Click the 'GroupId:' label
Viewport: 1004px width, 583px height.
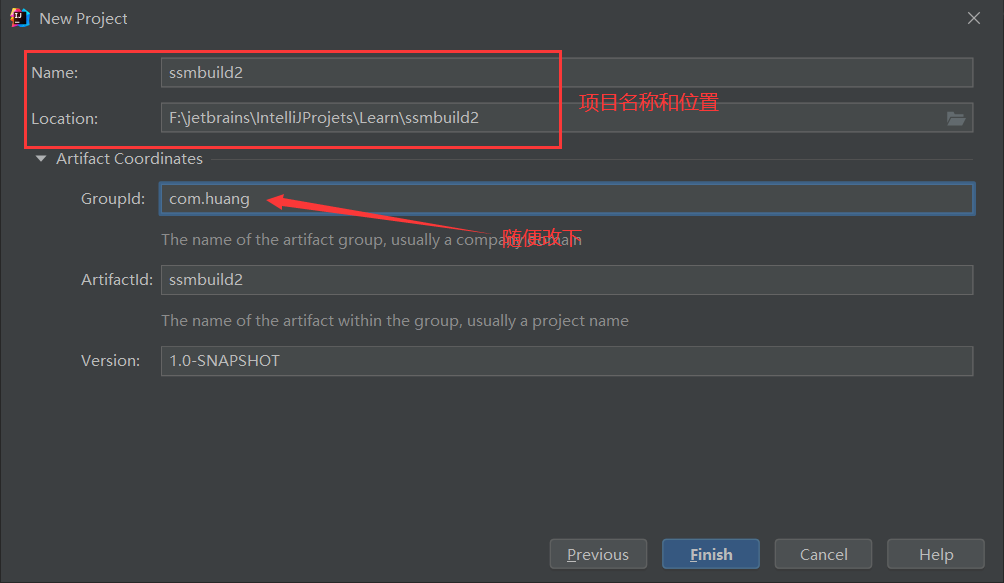pyautogui.click(x=113, y=199)
